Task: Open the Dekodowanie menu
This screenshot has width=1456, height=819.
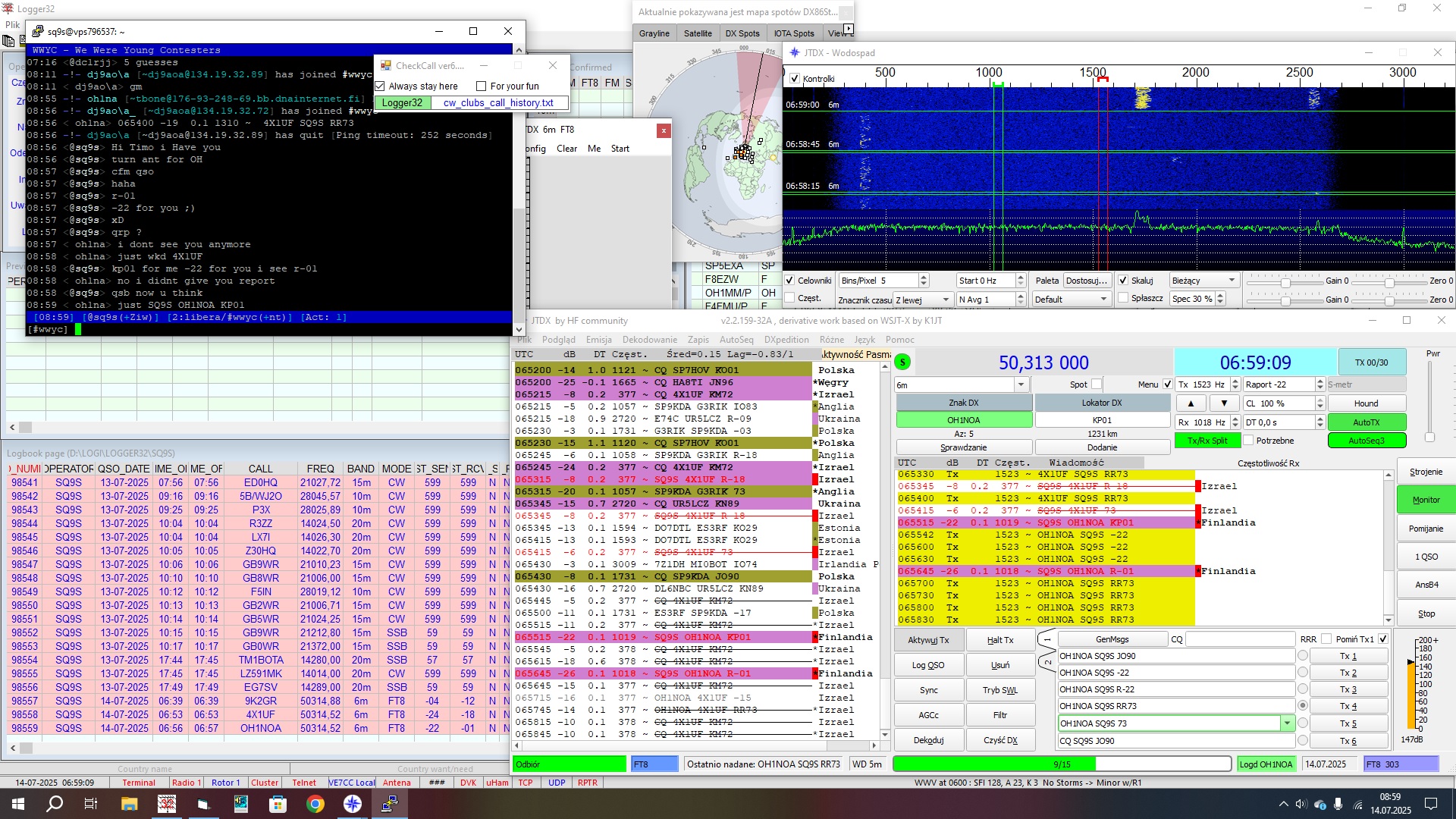Action: pyautogui.click(x=649, y=340)
